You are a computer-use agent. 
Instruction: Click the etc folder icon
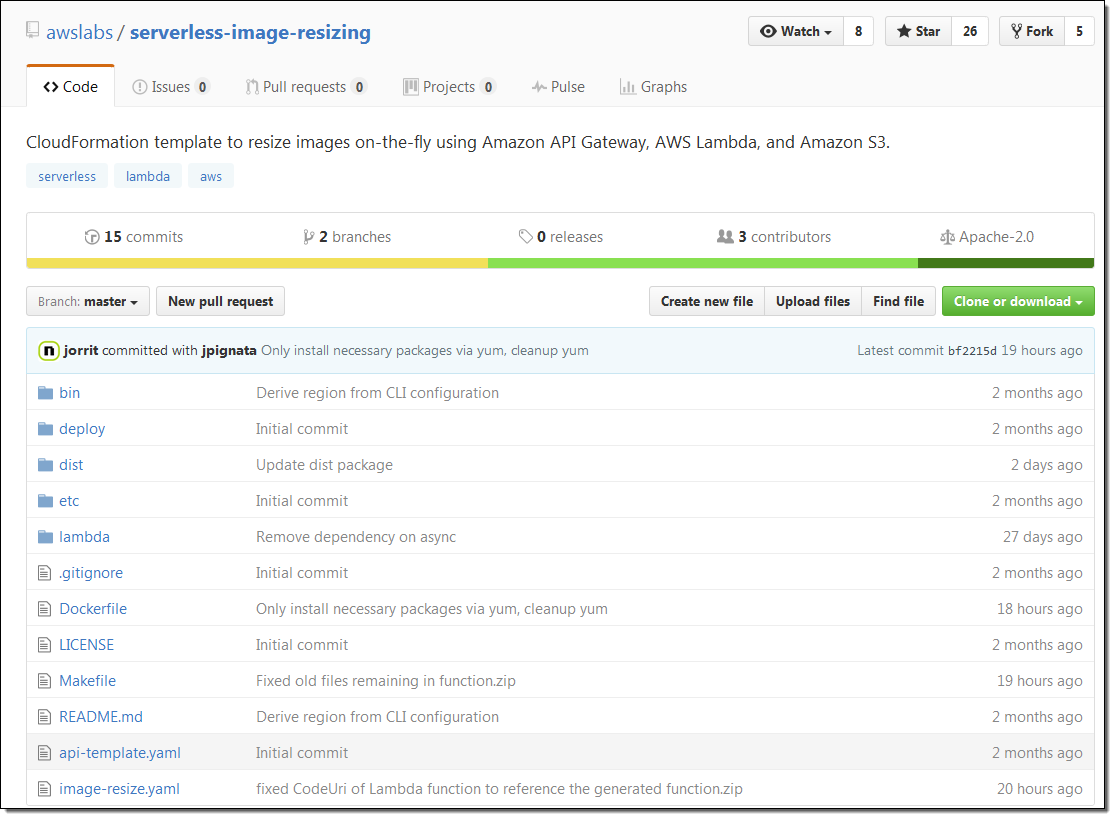[x=46, y=500]
